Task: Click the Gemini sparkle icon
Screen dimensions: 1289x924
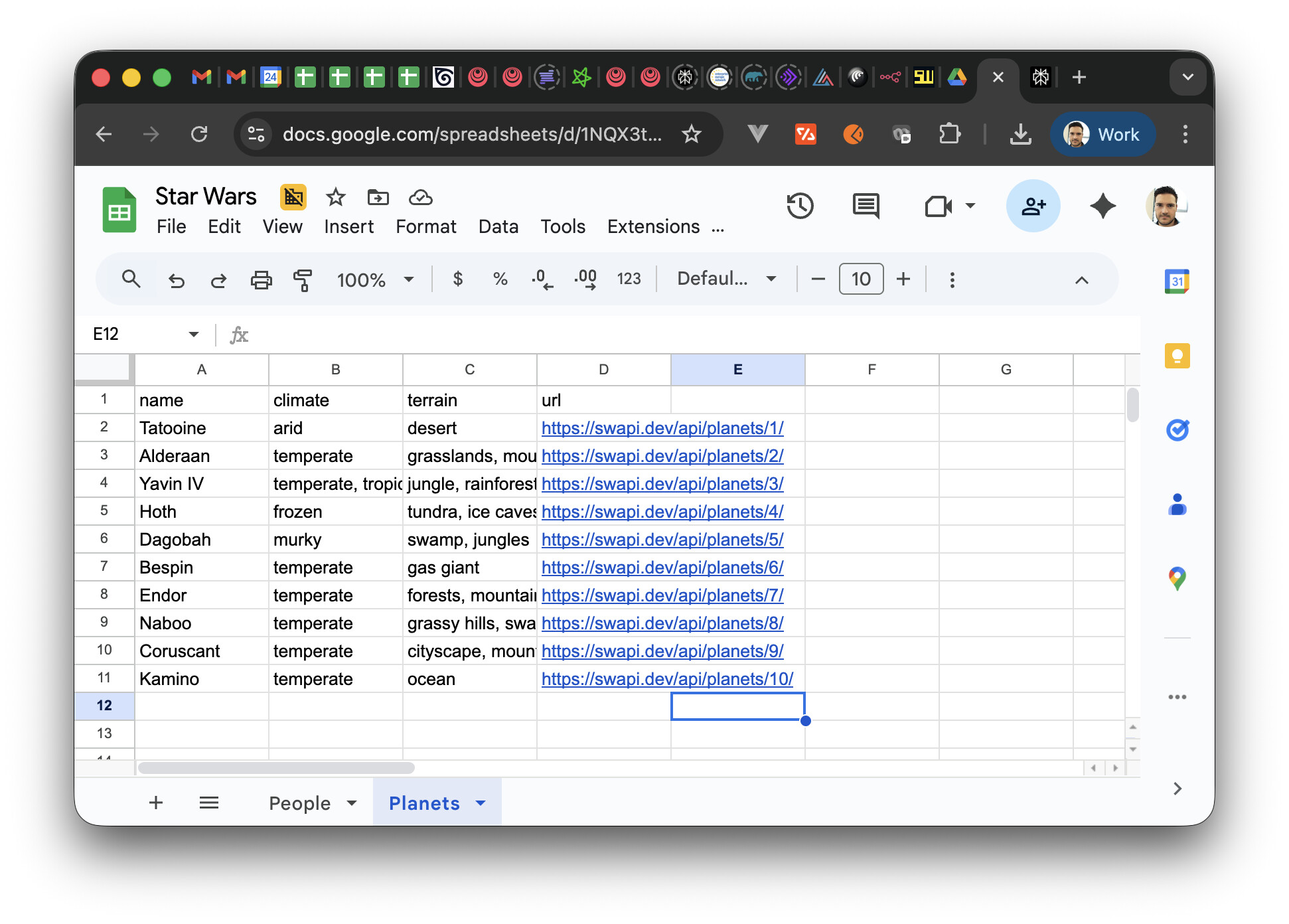Action: click(x=1102, y=206)
